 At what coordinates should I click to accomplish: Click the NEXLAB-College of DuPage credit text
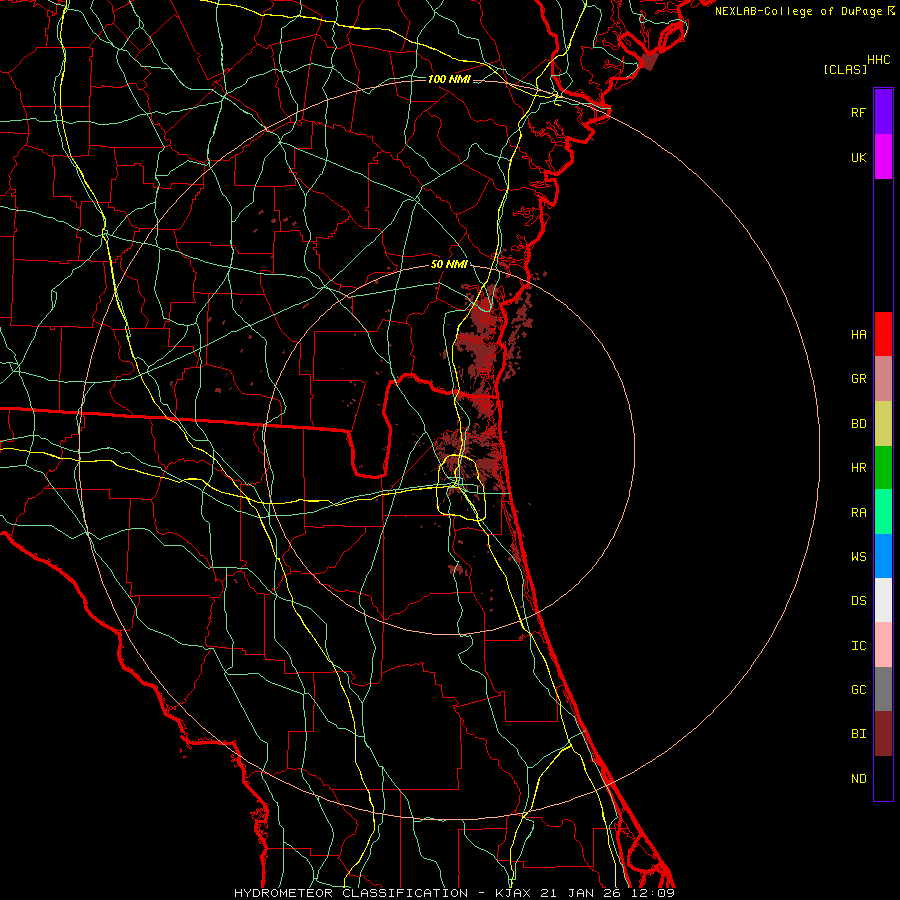(798, 11)
